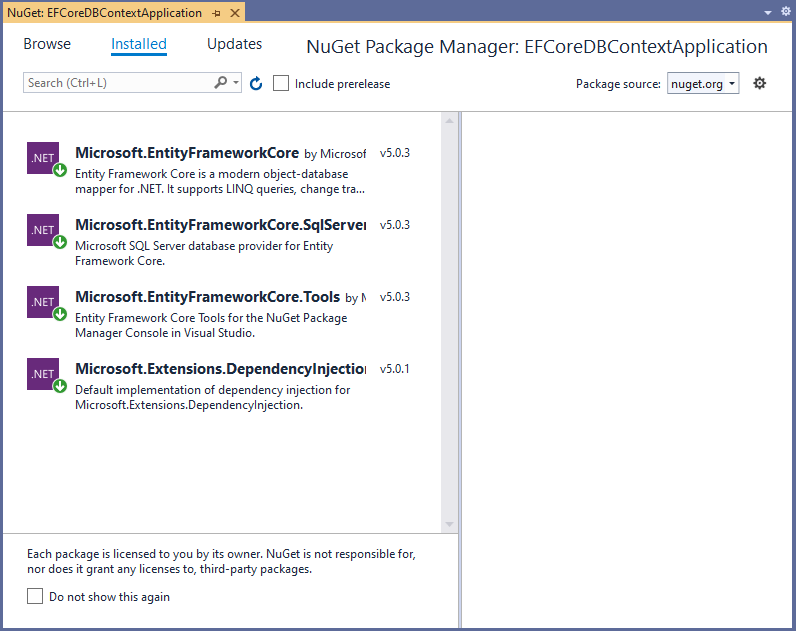This screenshot has height=631, width=796.
Task: Click DependencyInjection package .NET icon
Action: click(43, 374)
